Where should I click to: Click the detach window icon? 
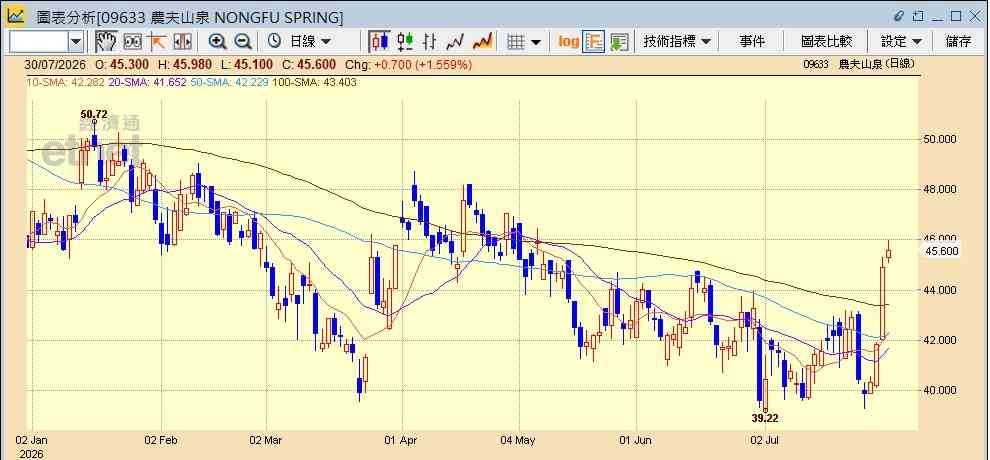pyautogui.click(x=919, y=16)
